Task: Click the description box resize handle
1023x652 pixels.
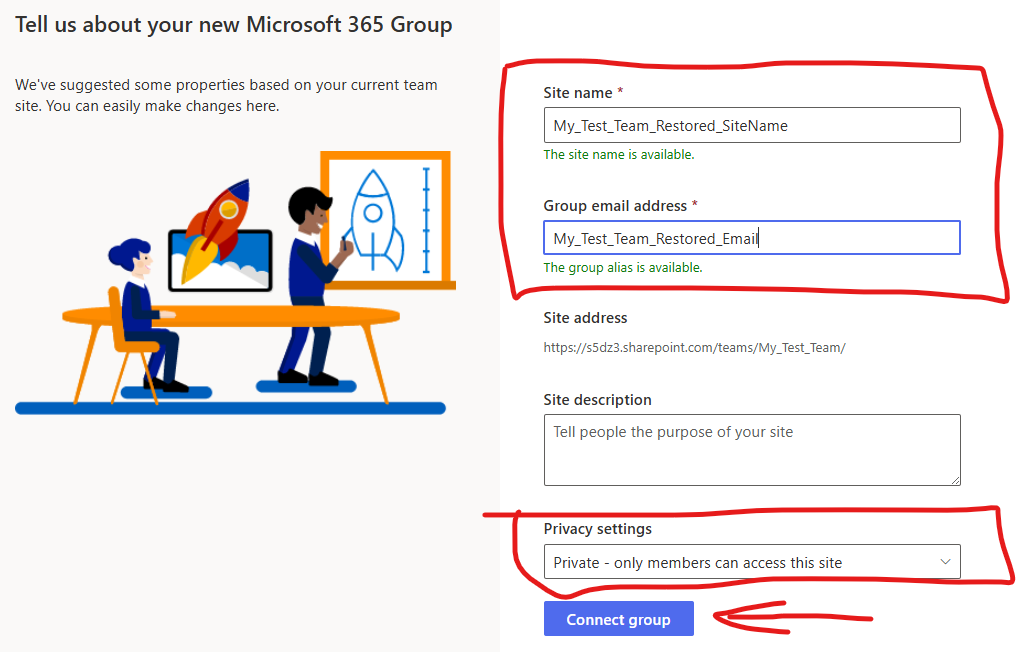Action: [x=955, y=480]
